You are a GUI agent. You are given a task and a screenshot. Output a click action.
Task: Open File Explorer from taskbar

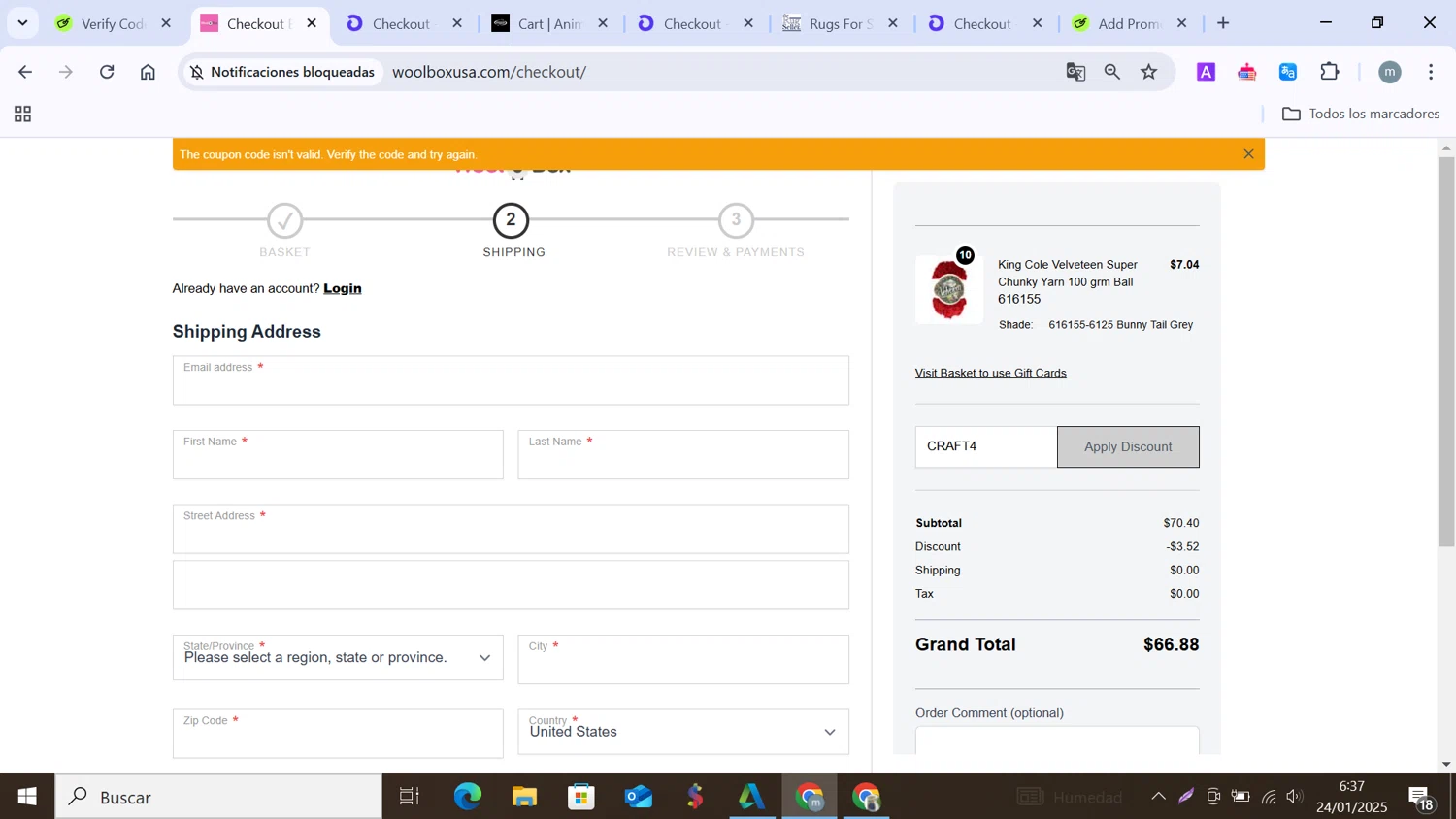(x=524, y=797)
